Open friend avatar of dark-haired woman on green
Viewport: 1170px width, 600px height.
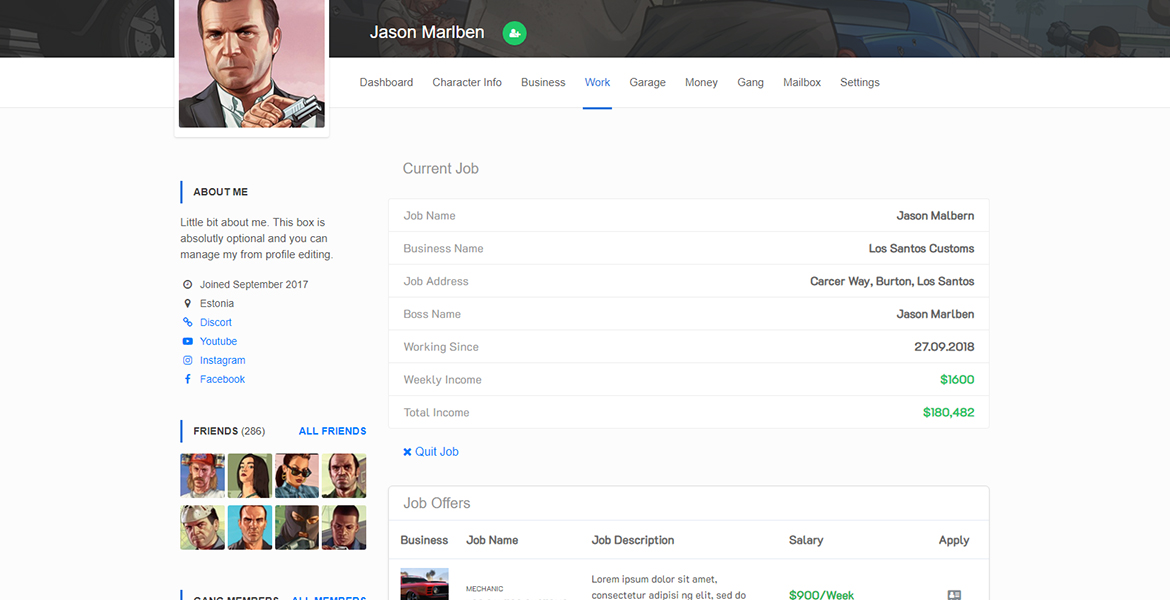(x=249, y=475)
